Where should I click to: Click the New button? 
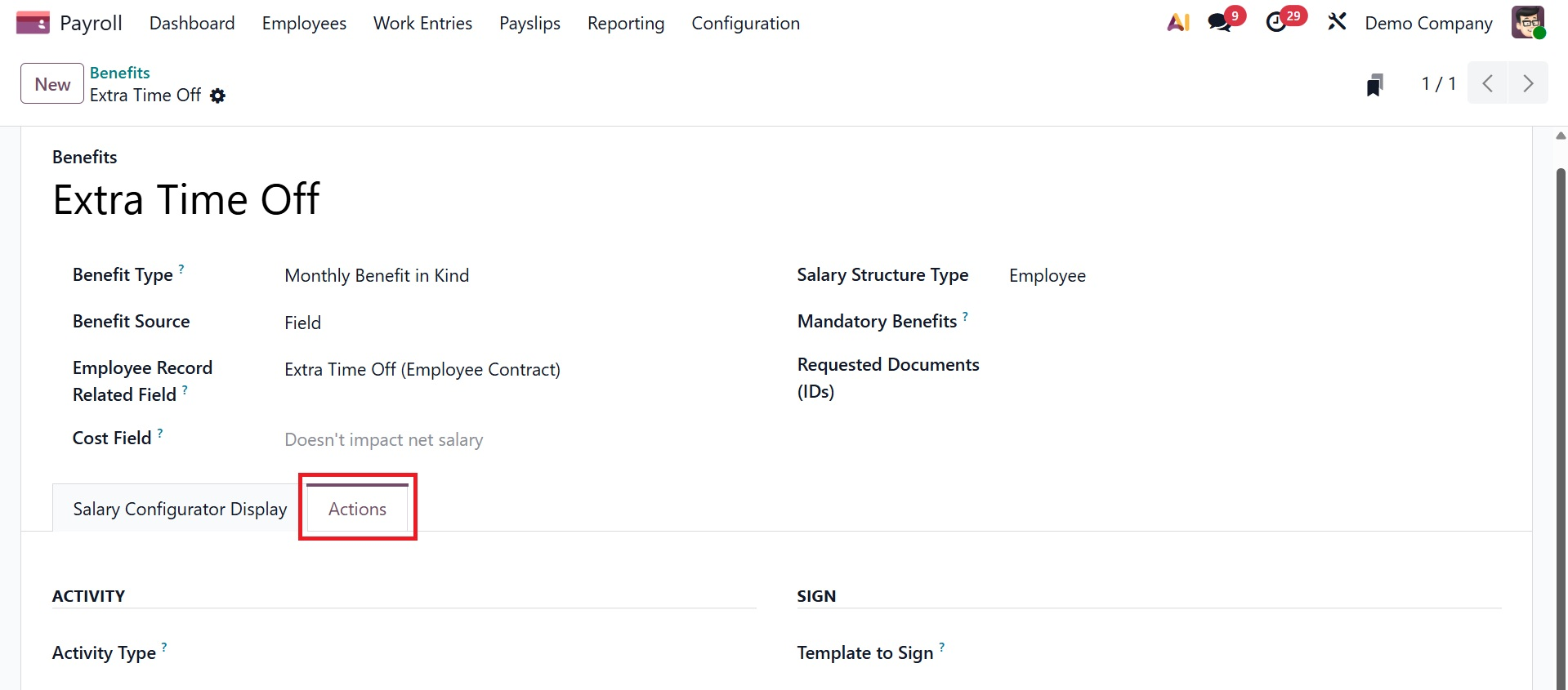[52, 84]
